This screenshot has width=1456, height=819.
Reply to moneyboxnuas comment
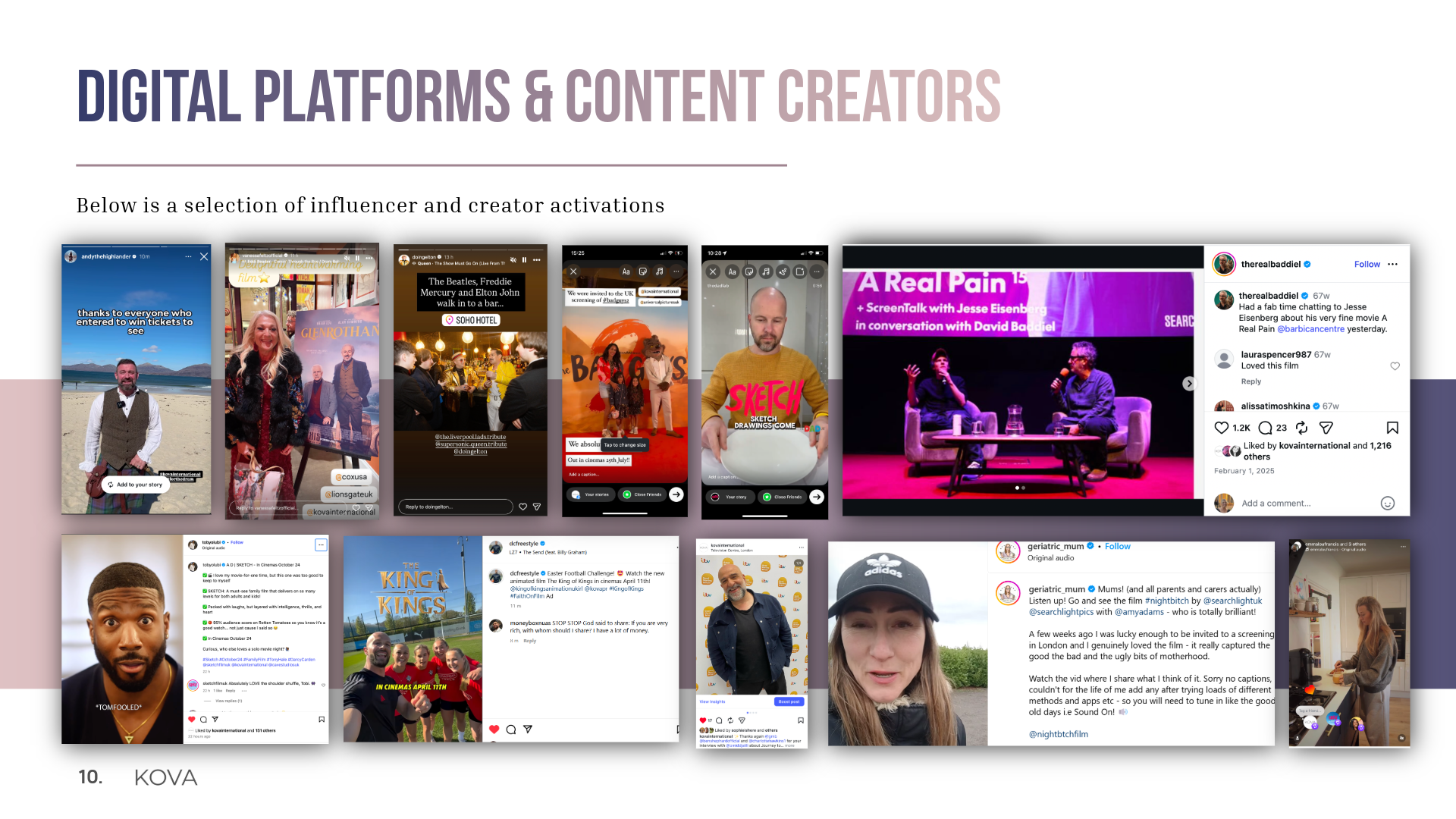coord(530,641)
